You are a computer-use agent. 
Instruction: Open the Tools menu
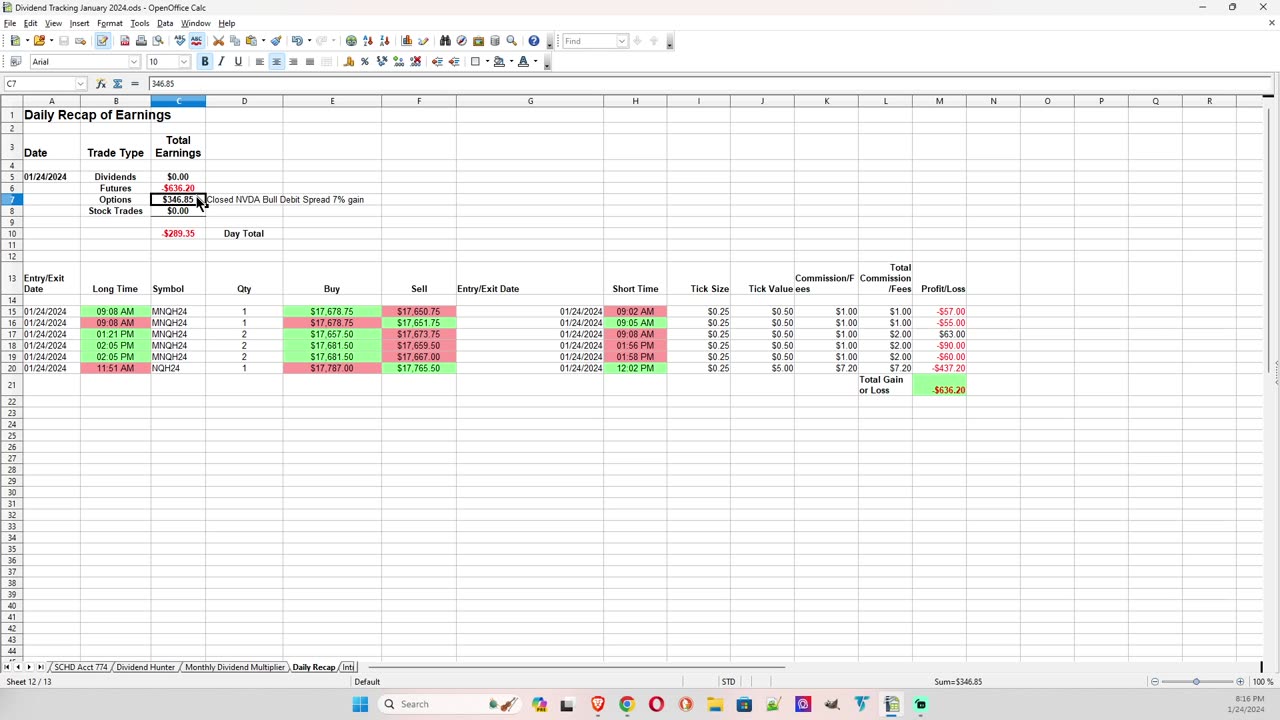[140, 23]
